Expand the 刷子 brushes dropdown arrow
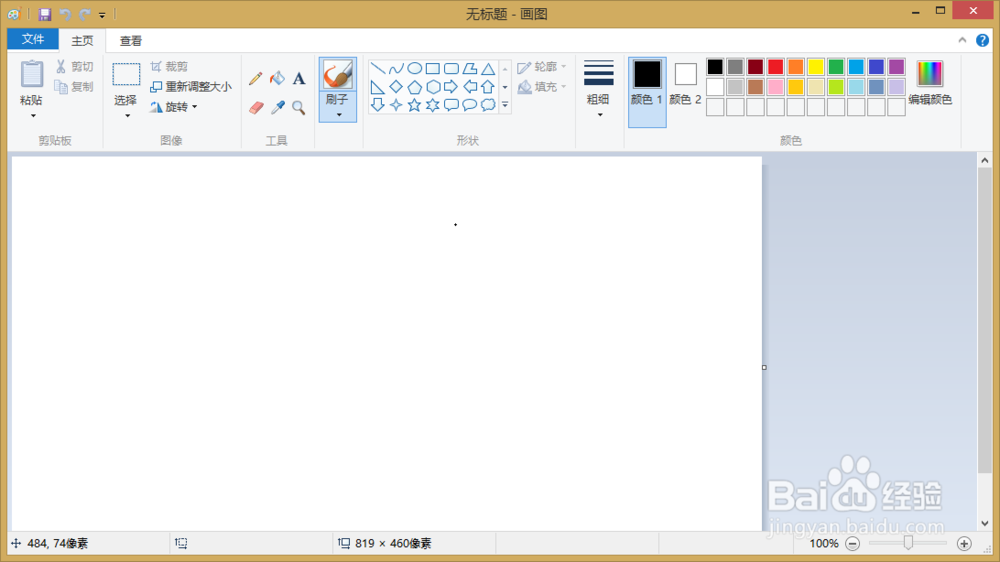The width and height of the screenshot is (1000, 562). pos(338,115)
